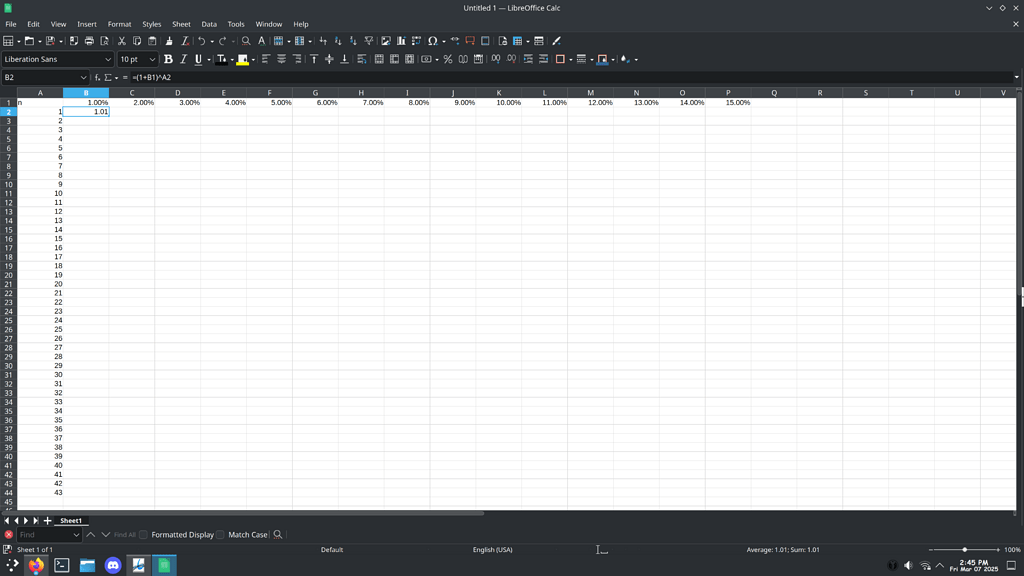Open the font size dropdown
The height and width of the screenshot is (576, 1024).
pos(151,59)
